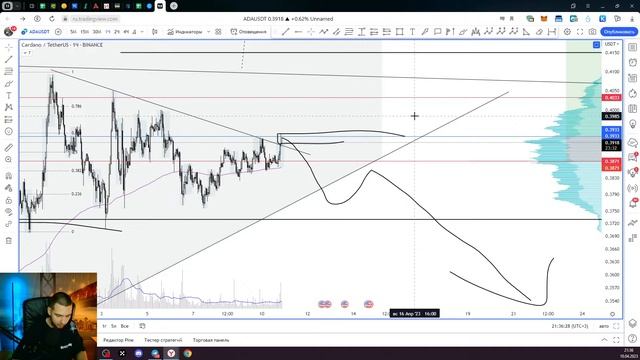Create an alert with the Alerts button

point(248,32)
